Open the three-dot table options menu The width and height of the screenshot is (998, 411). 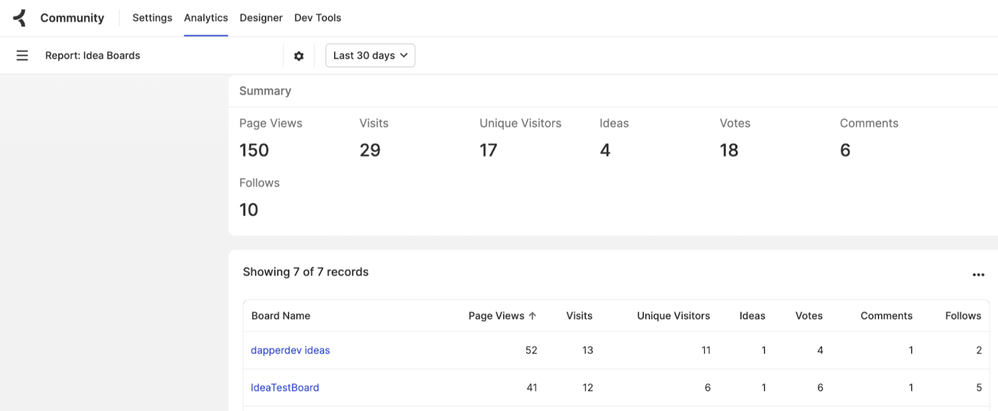[978, 274]
